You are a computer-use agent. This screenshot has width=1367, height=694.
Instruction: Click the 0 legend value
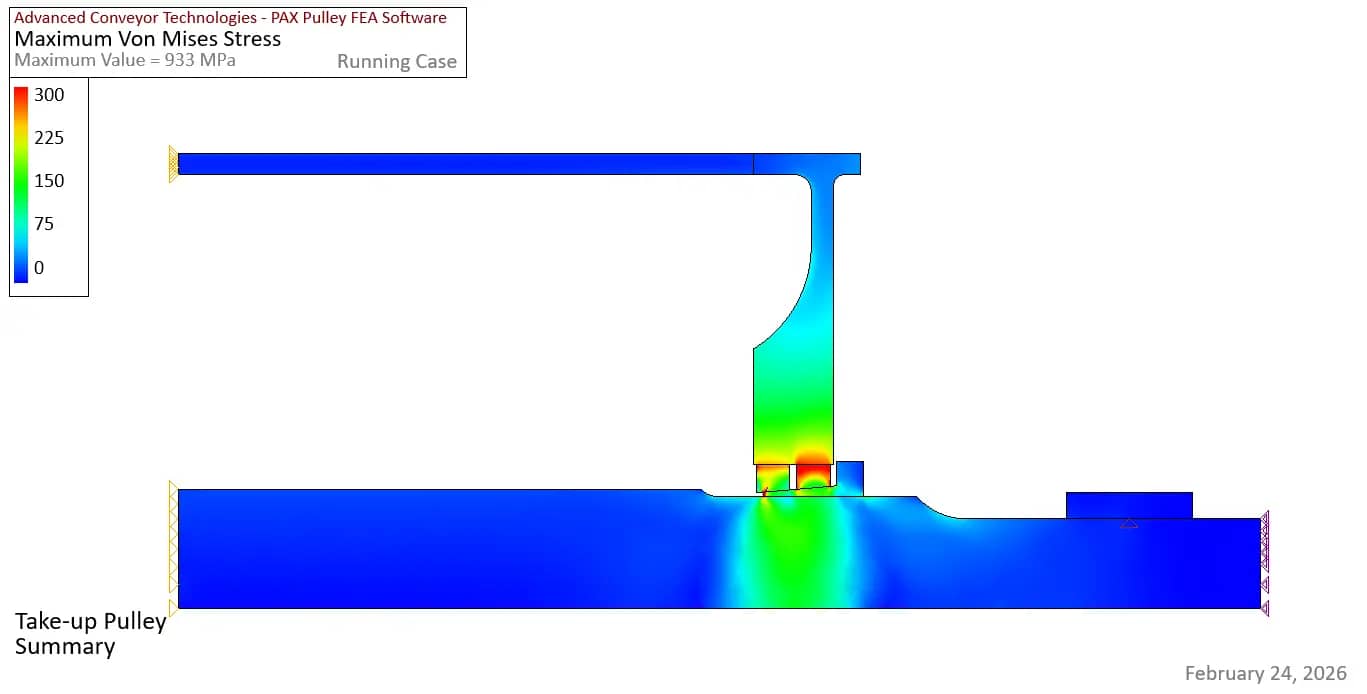[x=40, y=268]
